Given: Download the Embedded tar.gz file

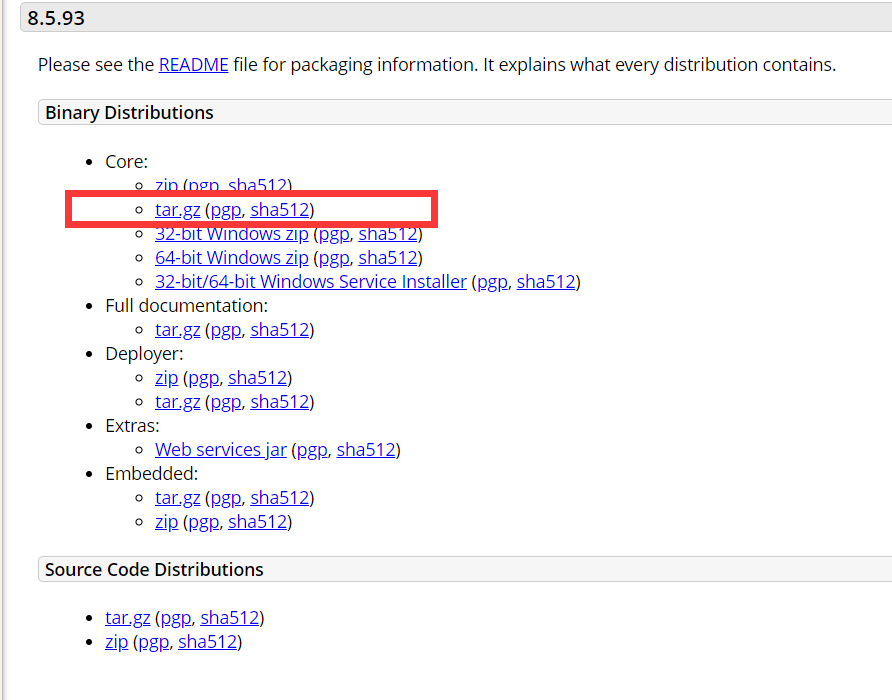Looking at the screenshot, I should [178, 498].
